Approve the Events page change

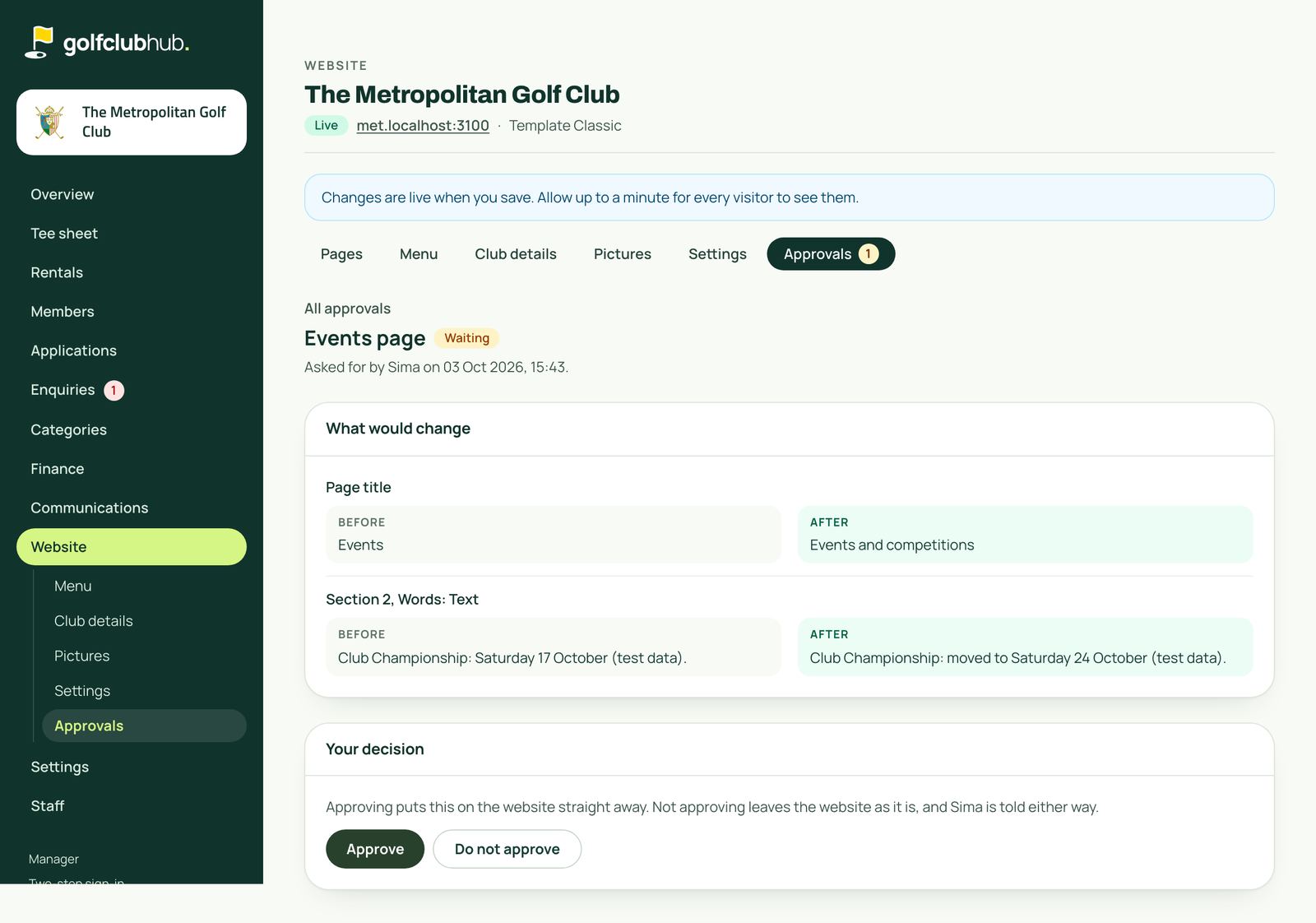pyautogui.click(x=375, y=849)
